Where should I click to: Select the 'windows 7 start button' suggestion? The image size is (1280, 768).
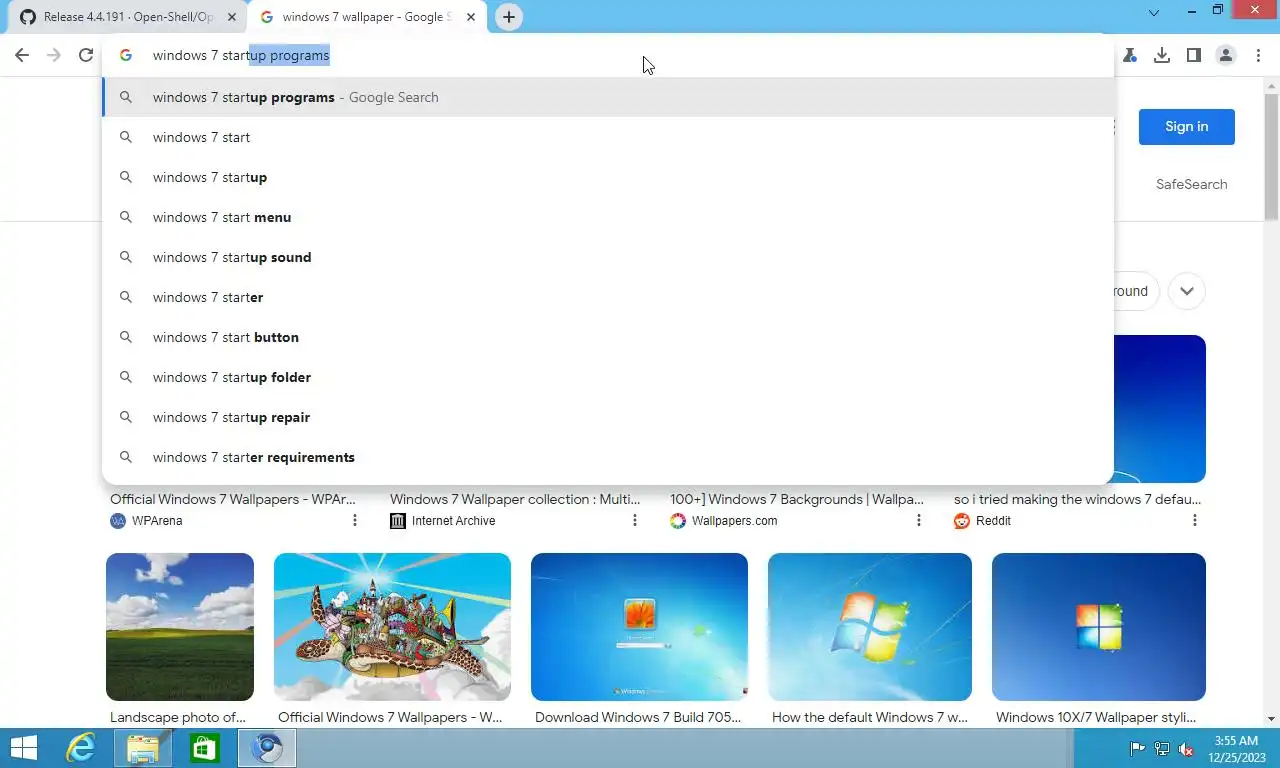pyautogui.click(x=608, y=337)
